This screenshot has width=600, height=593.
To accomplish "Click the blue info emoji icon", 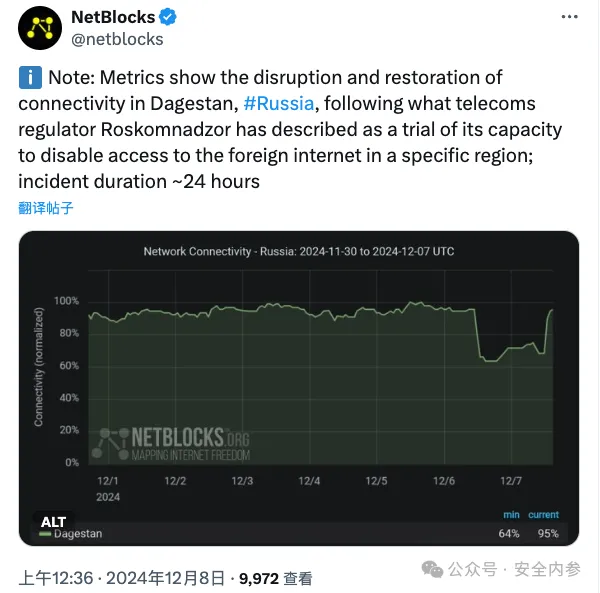I will point(30,78).
